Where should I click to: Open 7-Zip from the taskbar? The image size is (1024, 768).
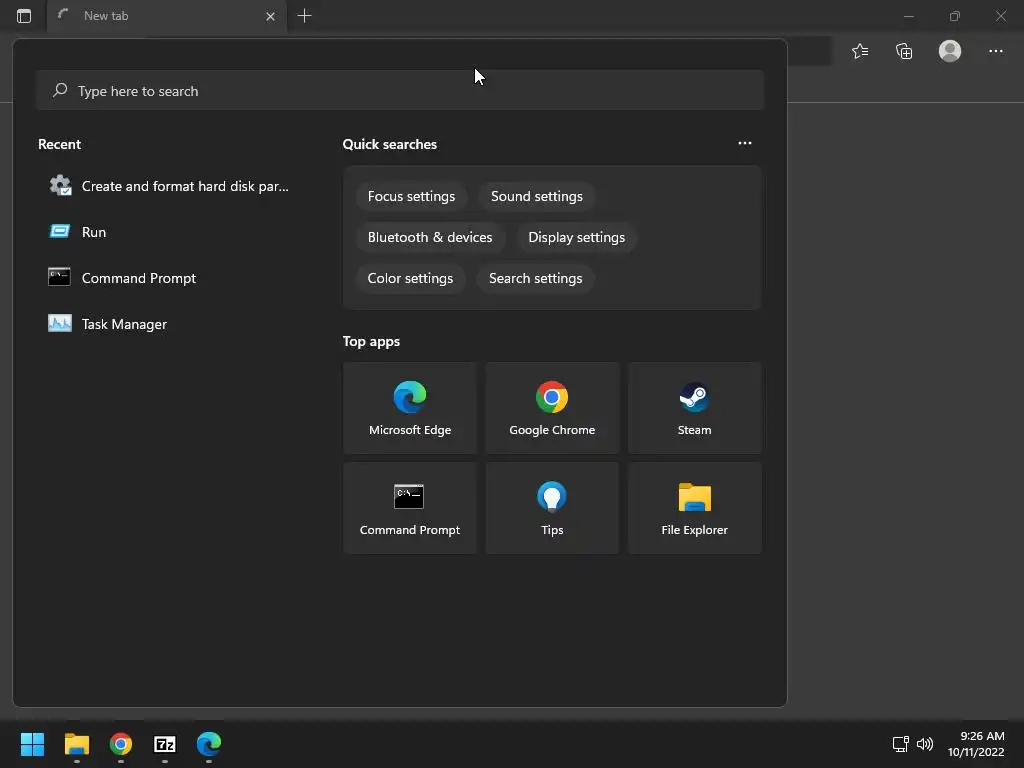pyautogui.click(x=165, y=744)
